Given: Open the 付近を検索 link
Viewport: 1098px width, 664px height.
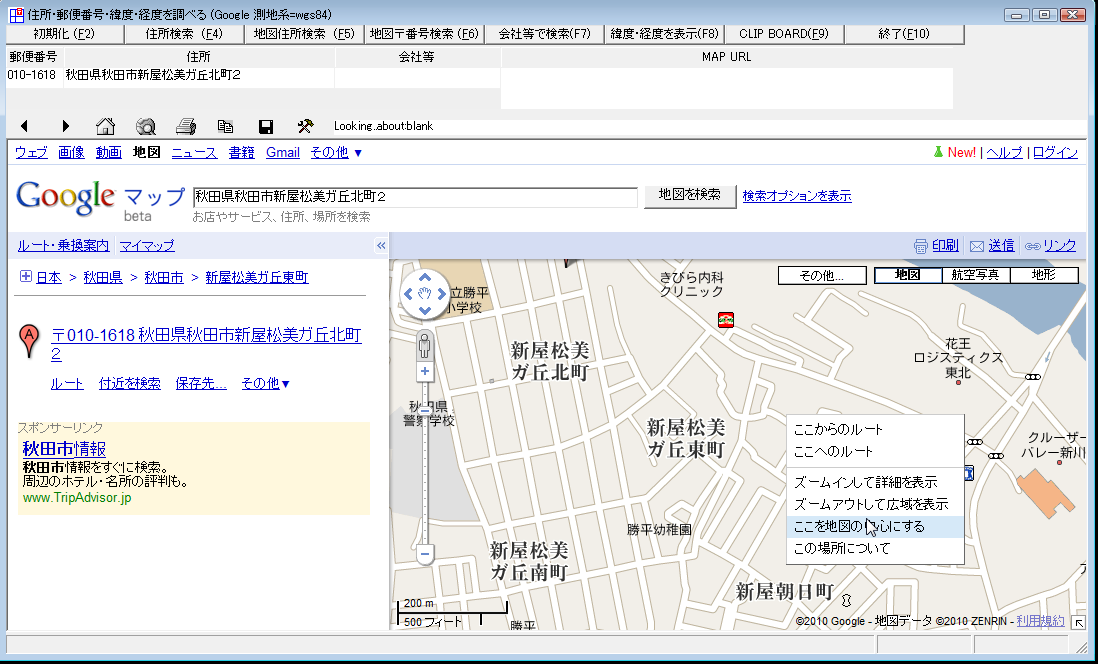Looking at the screenshot, I should coord(130,383).
